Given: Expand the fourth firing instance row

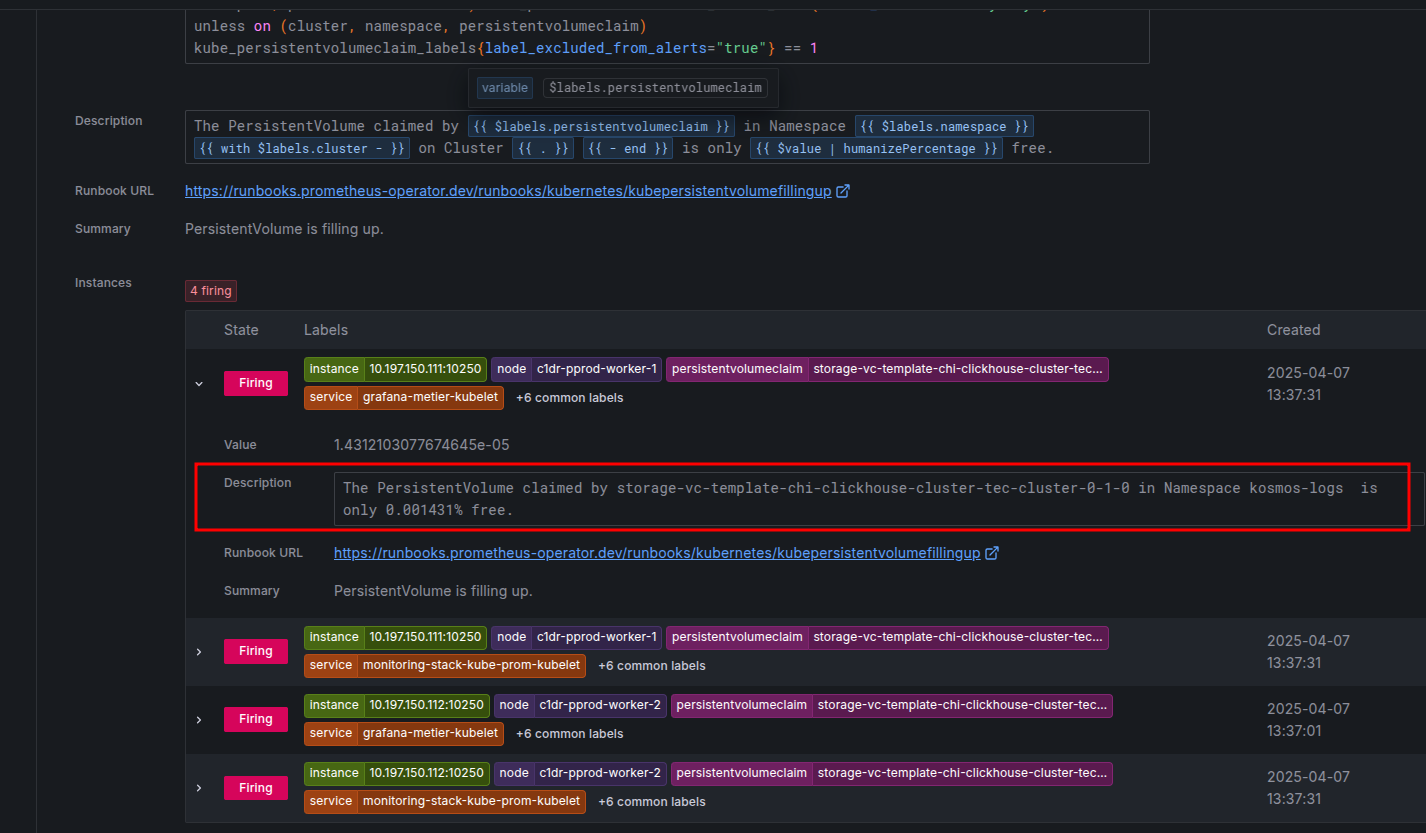Looking at the screenshot, I should tap(199, 787).
